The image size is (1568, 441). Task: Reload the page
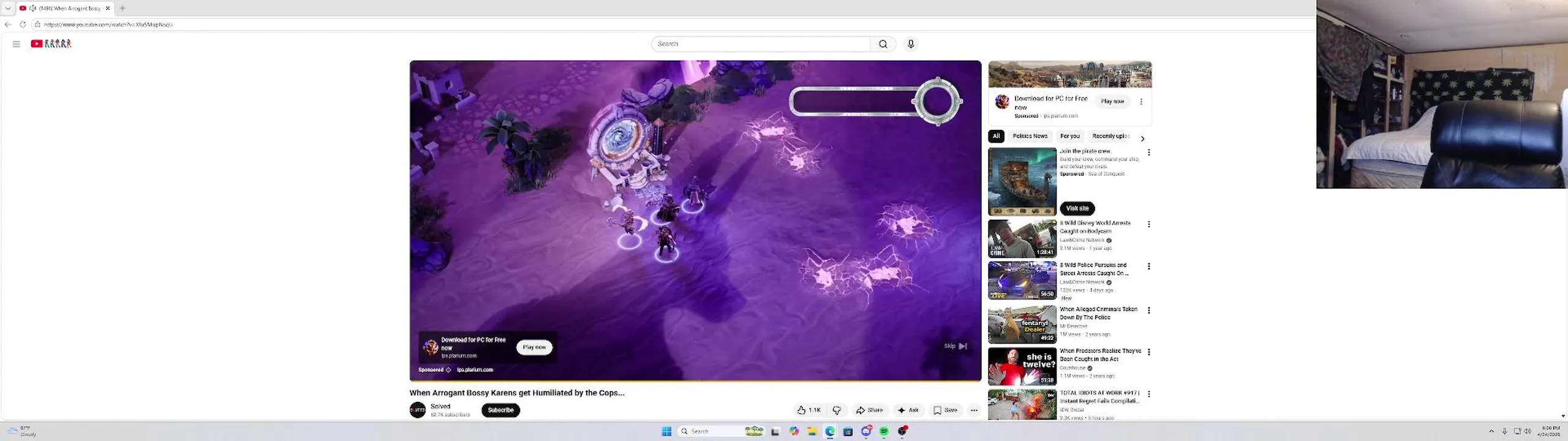tap(23, 24)
